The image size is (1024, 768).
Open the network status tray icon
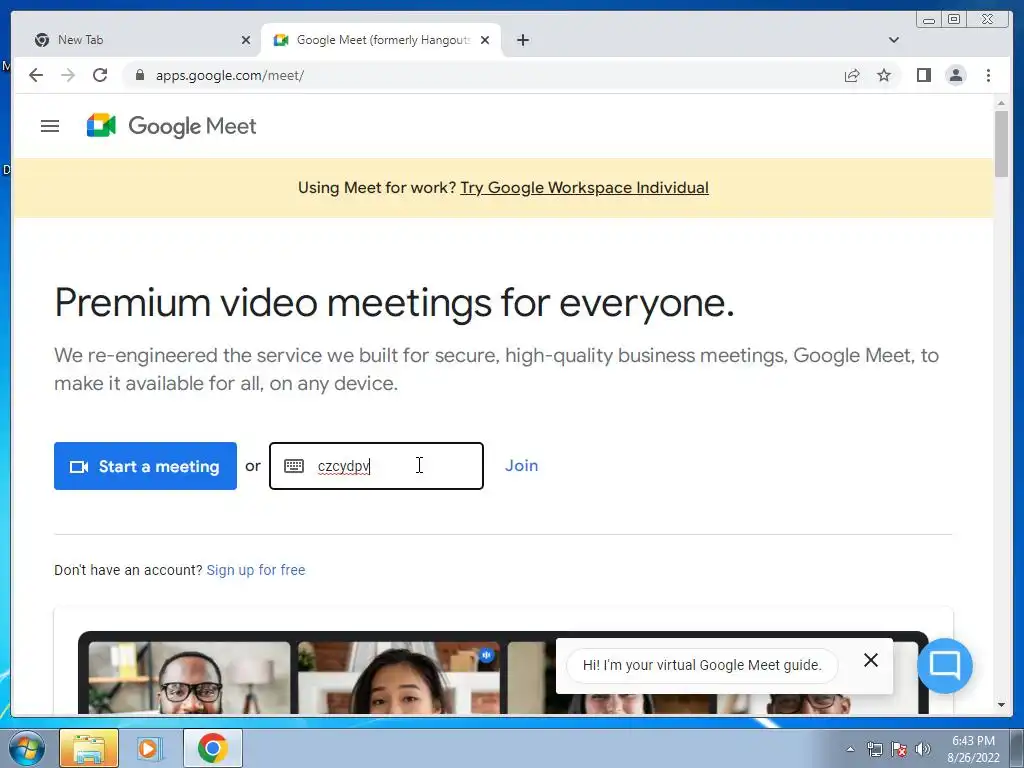(x=874, y=749)
